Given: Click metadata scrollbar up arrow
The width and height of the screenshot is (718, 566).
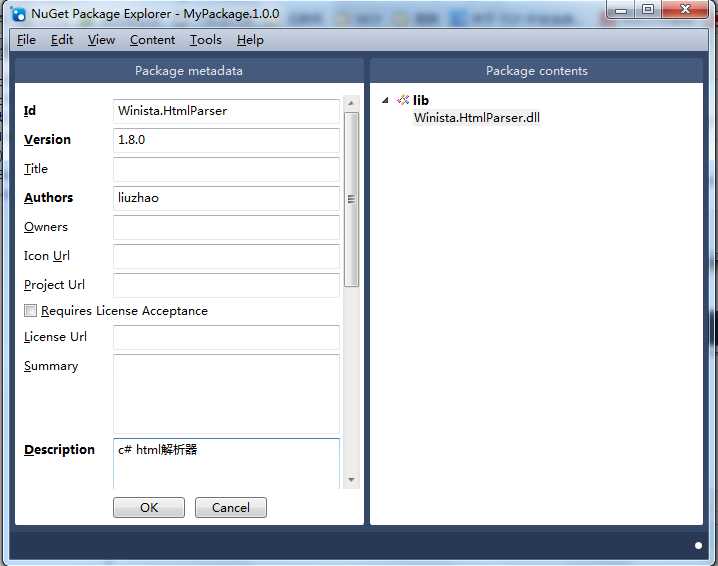Looking at the screenshot, I should pos(351,103).
